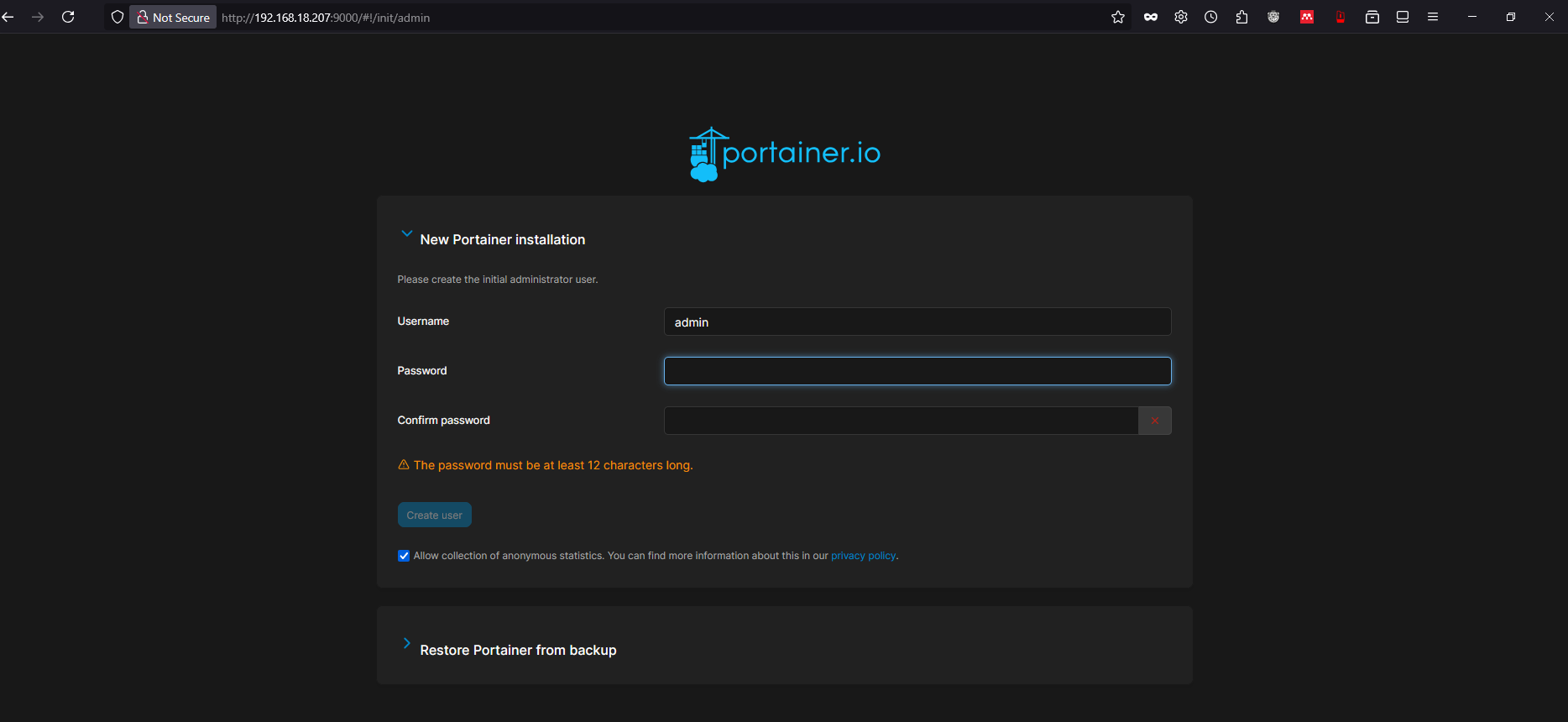Click the monkey face extension icon
Image resolution: width=1568 pixels, height=722 pixels.
1273,17
